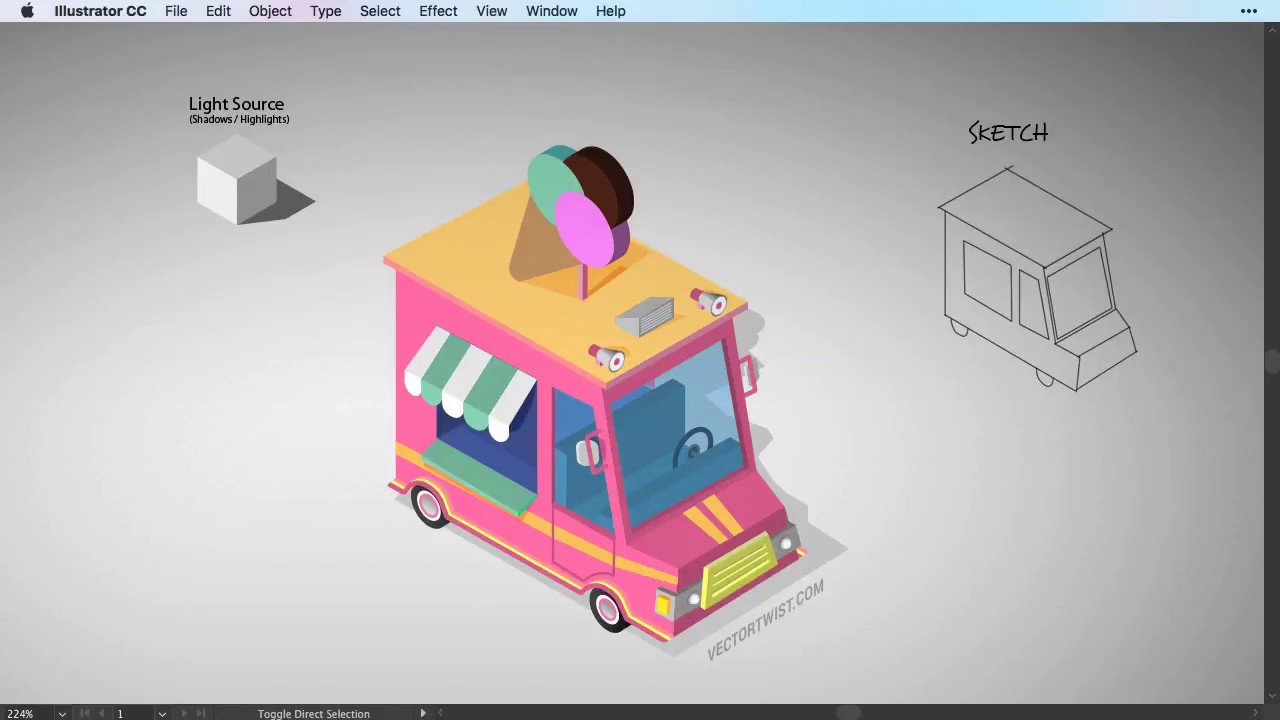
Task: Go to next artboard arrow
Action: (x=184, y=713)
